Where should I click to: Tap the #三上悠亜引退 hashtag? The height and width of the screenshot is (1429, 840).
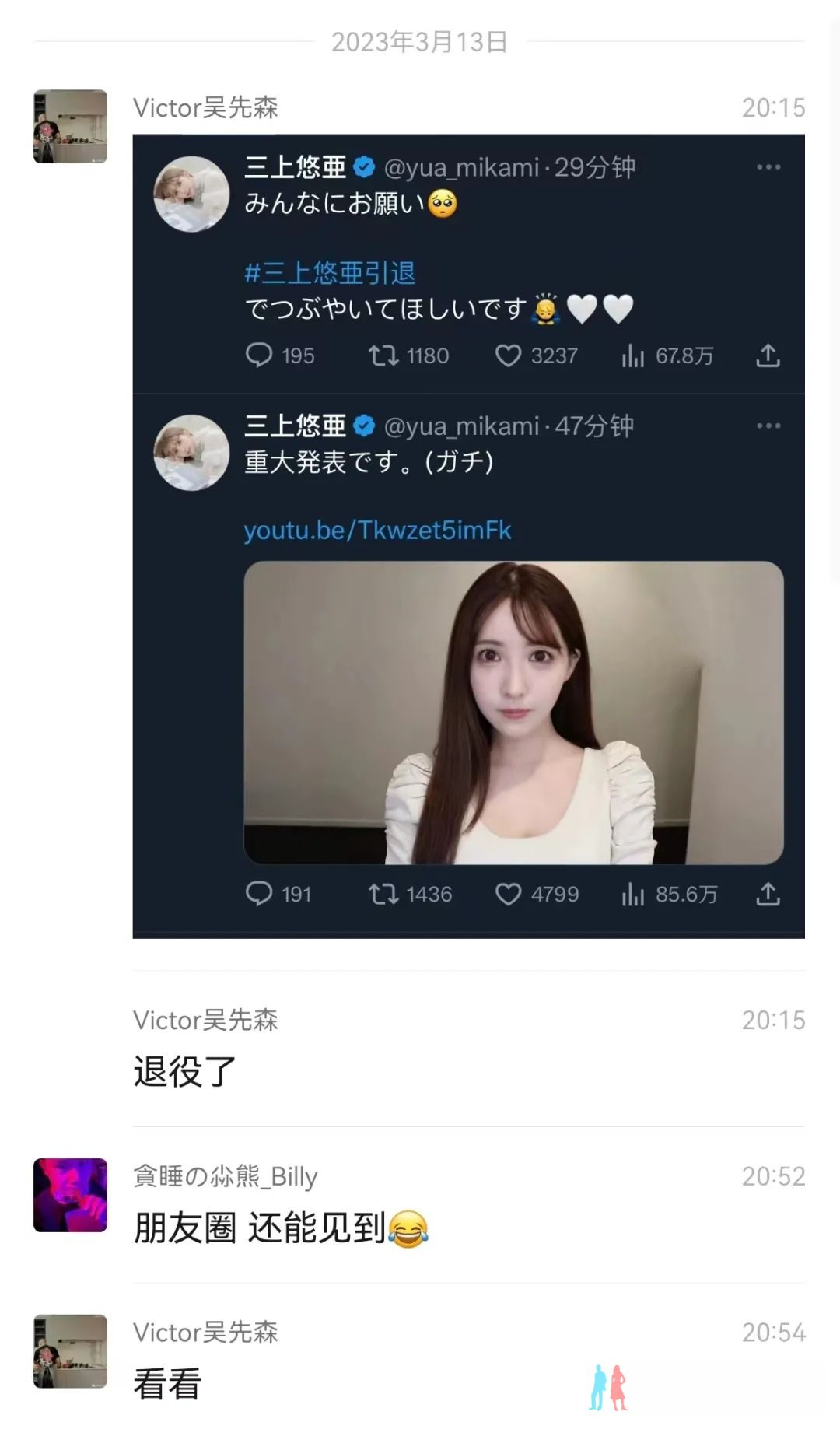tap(330, 273)
